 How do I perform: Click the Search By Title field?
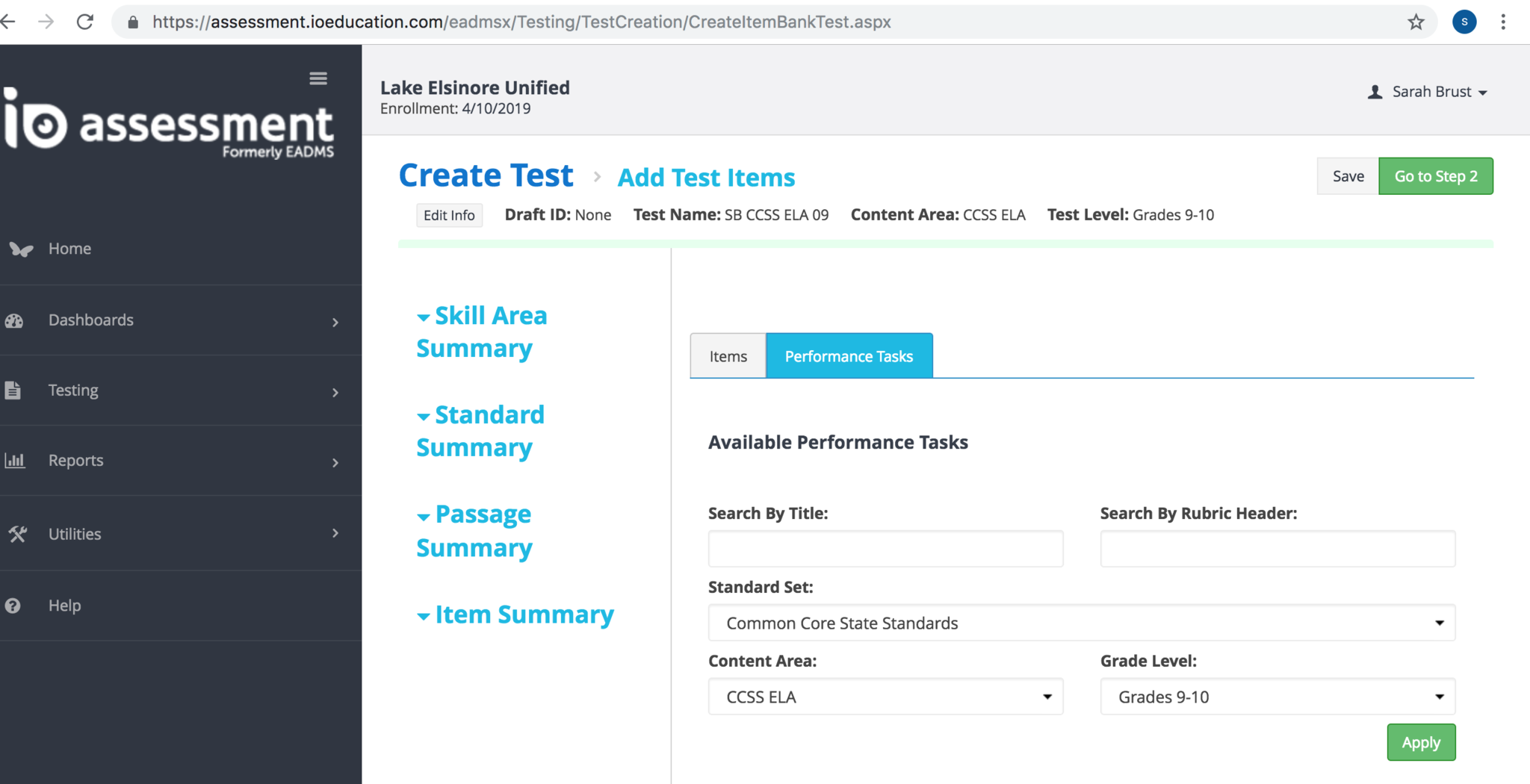coord(885,549)
